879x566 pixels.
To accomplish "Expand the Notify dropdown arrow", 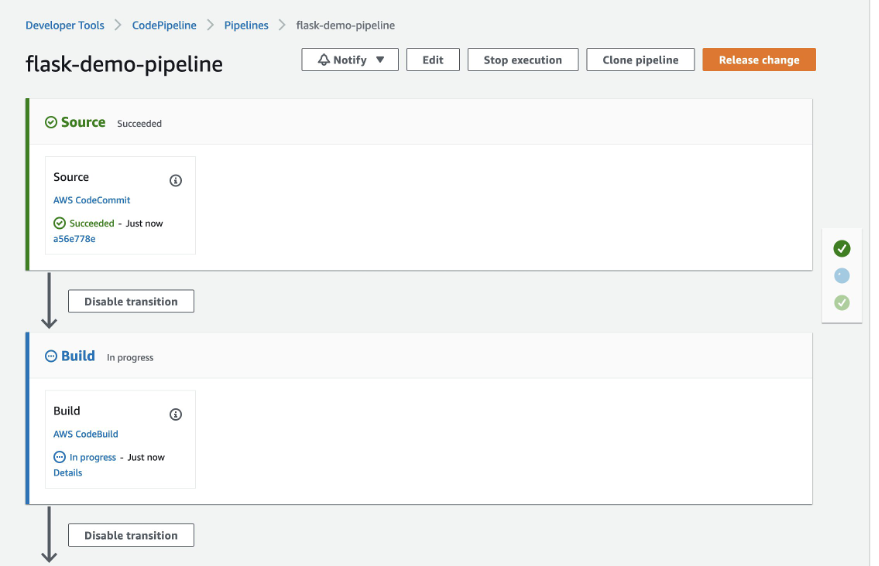I will click(380, 60).
